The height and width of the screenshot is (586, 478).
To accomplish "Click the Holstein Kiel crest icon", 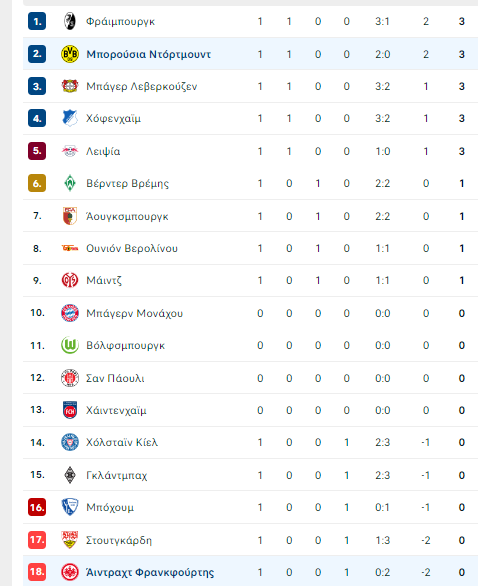I will coord(70,442).
